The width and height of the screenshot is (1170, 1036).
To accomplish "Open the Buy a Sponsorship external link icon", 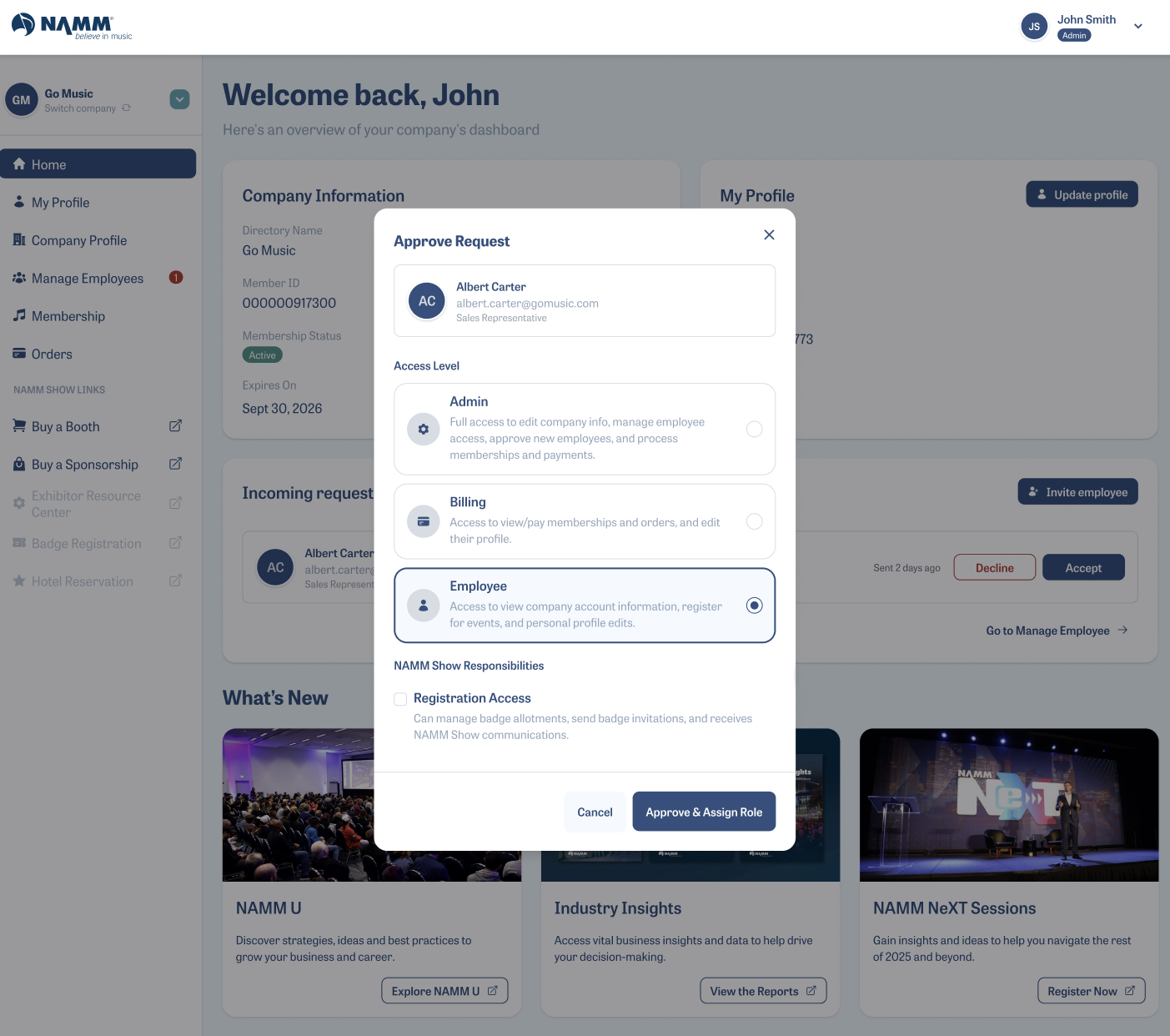I will pos(175,464).
